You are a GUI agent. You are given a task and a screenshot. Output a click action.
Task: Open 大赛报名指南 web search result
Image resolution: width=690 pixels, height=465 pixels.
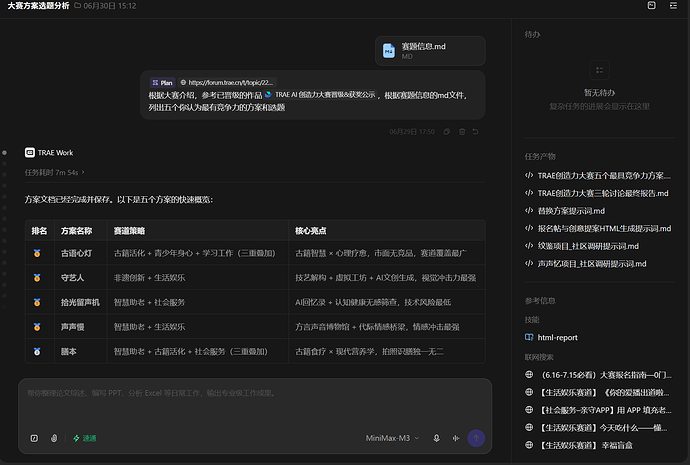[598, 375]
